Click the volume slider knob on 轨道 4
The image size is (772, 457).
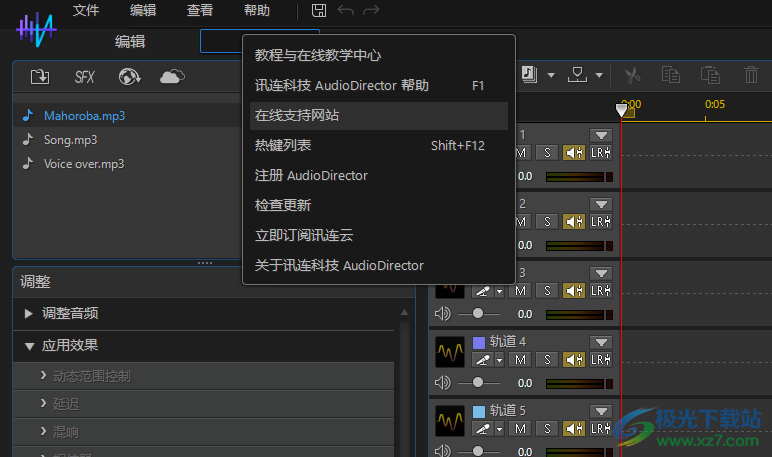[x=478, y=383]
